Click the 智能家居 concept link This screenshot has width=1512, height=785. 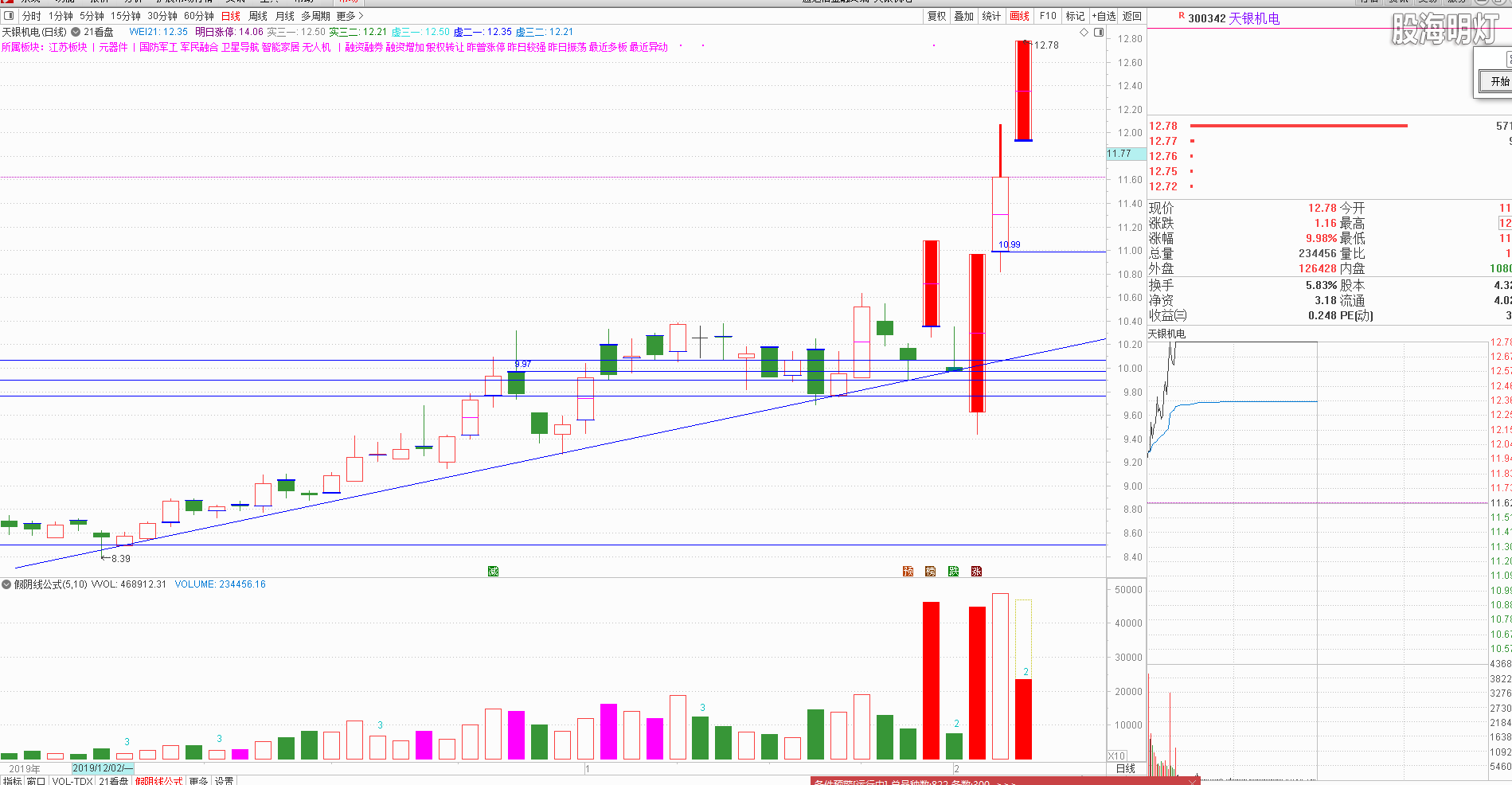point(280,48)
